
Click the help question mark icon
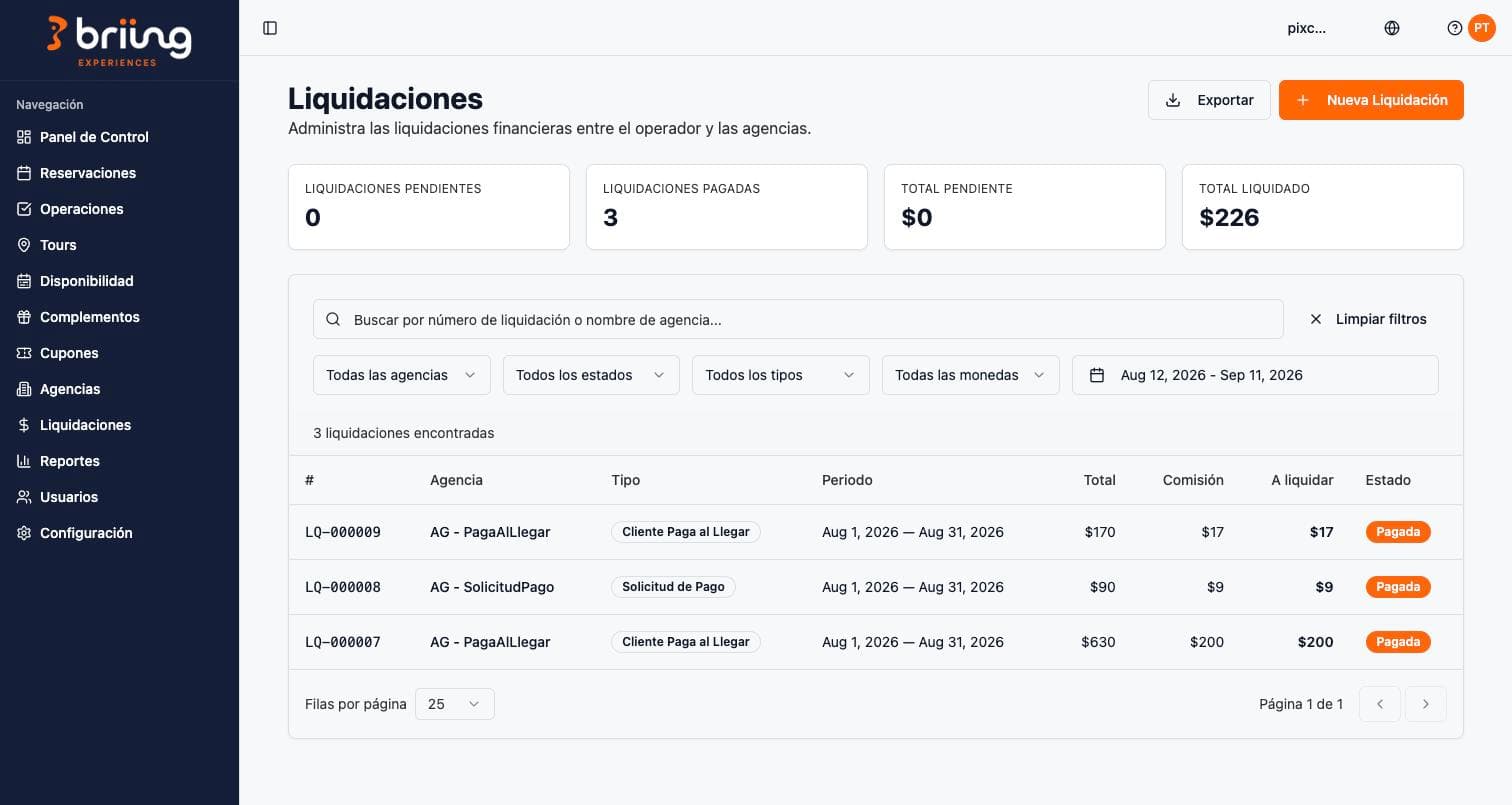tap(1455, 28)
